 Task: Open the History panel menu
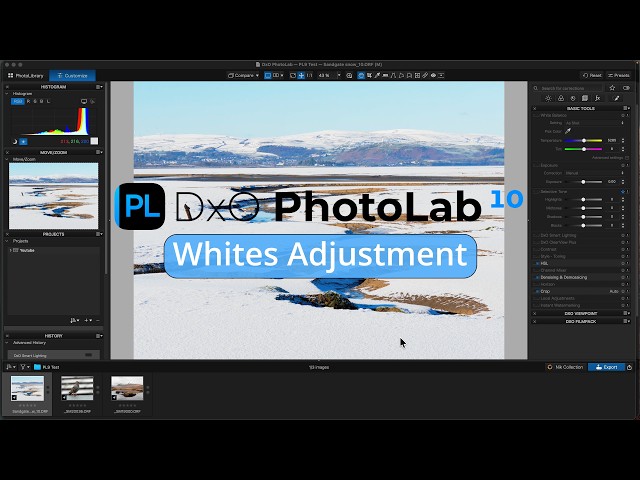[99, 336]
